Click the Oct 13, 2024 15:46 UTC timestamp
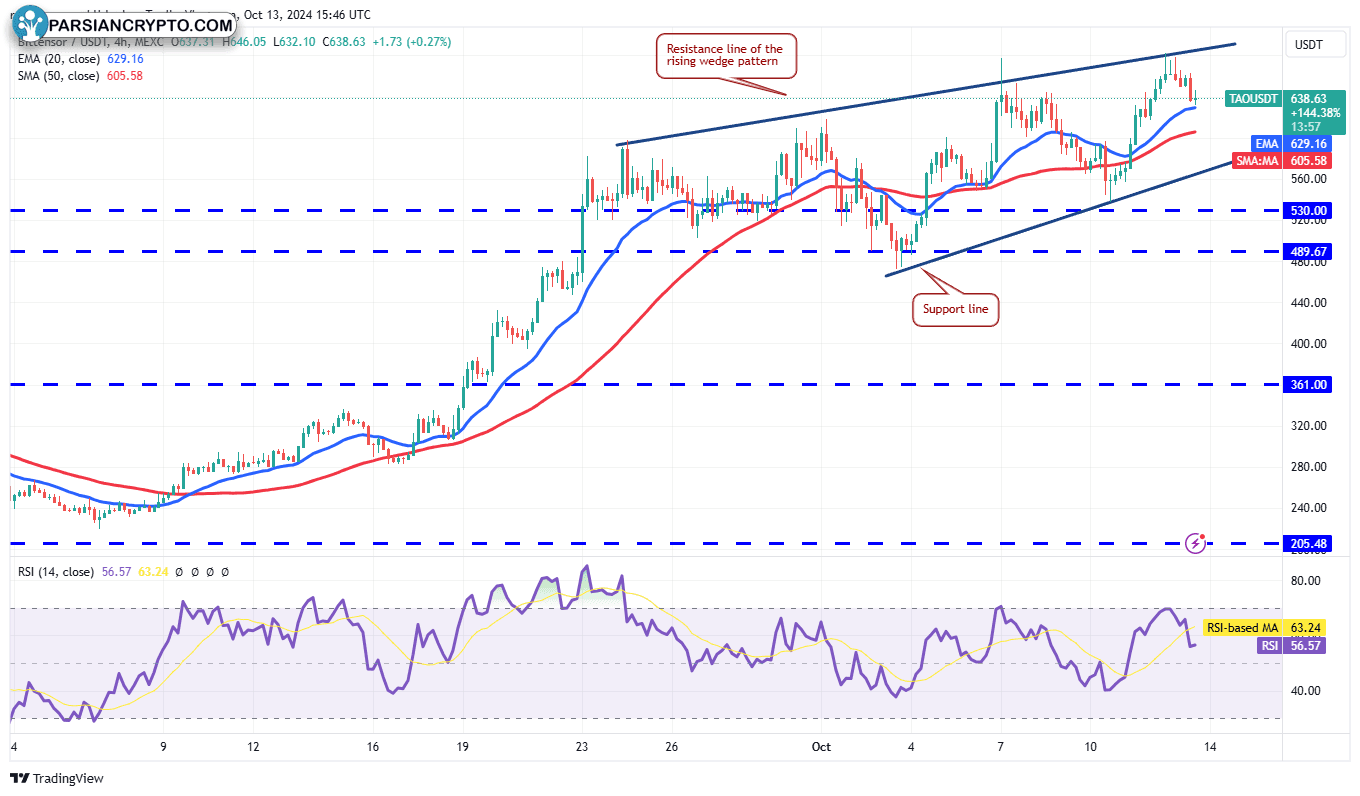The image size is (1360, 796). click(307, 15)
